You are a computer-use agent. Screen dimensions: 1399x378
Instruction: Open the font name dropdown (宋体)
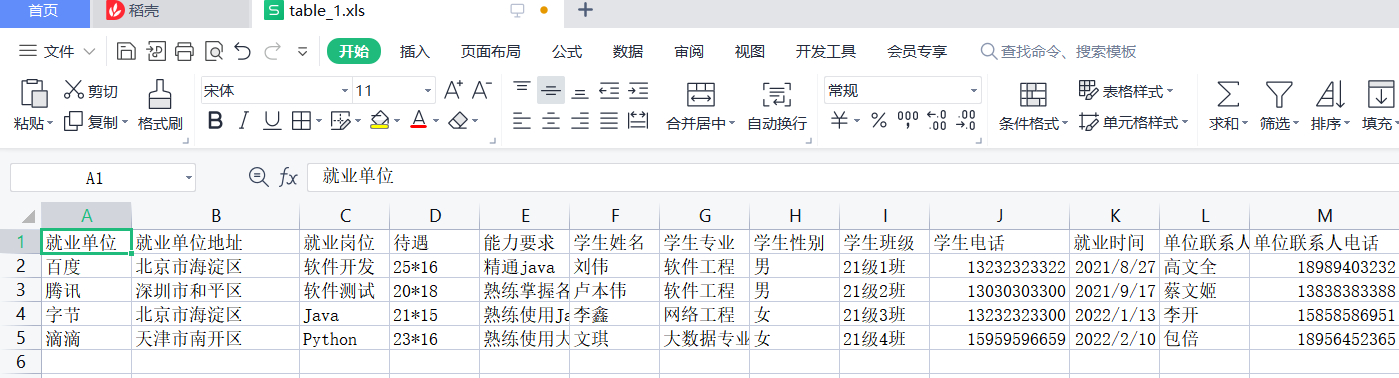pyautogui.click(x=344, y=91)
